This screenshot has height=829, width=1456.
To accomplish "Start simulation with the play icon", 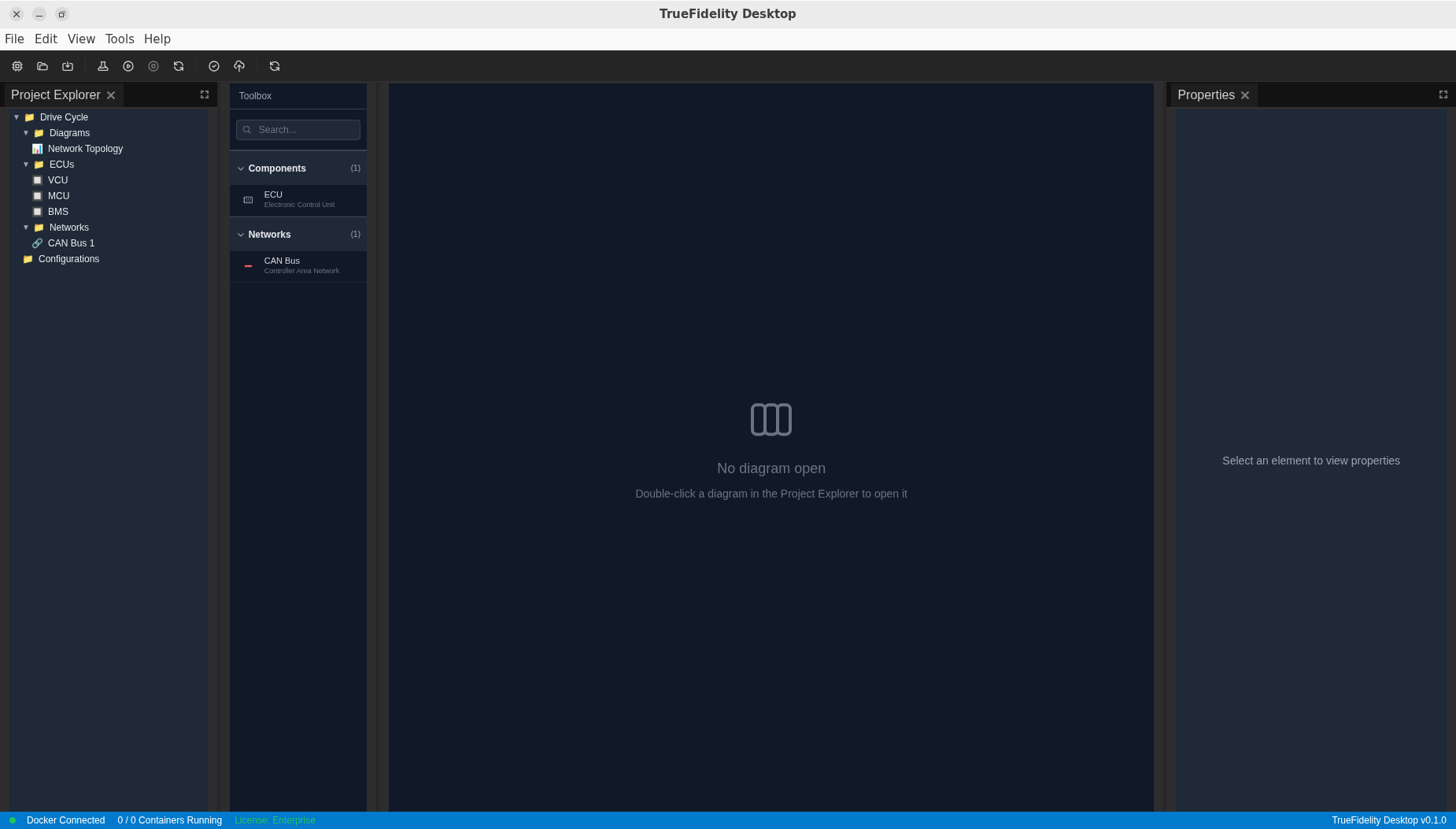I will click(x=128, y=66).
